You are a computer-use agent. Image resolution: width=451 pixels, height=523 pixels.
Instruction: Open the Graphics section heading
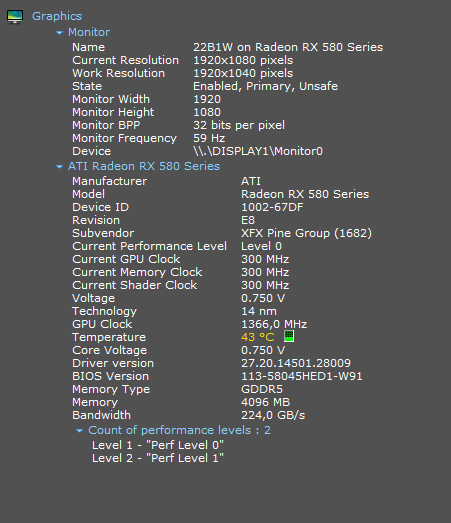click(57, 16)
